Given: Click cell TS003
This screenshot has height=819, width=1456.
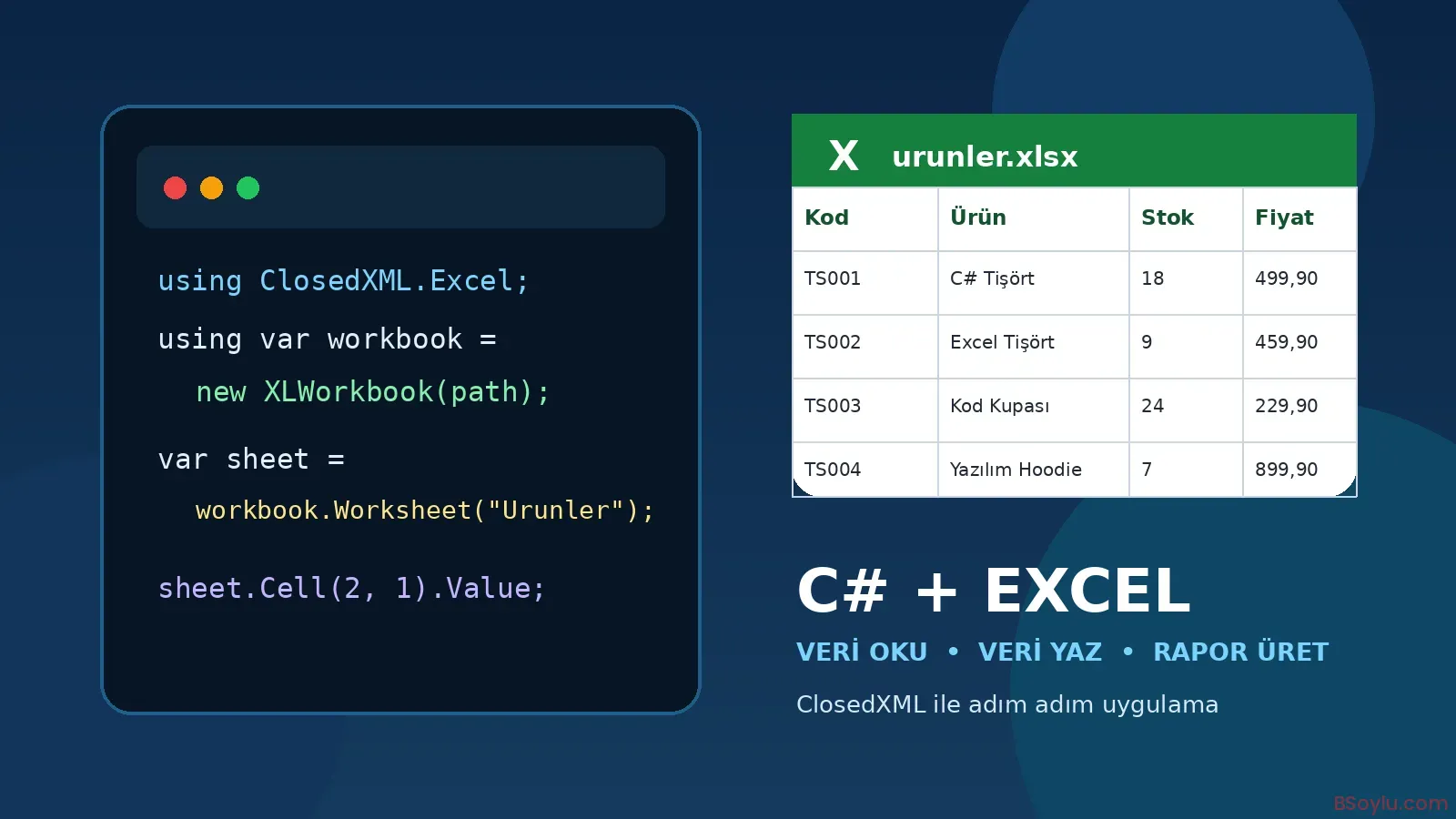Looking at the screenshot, I should [865, 410].
